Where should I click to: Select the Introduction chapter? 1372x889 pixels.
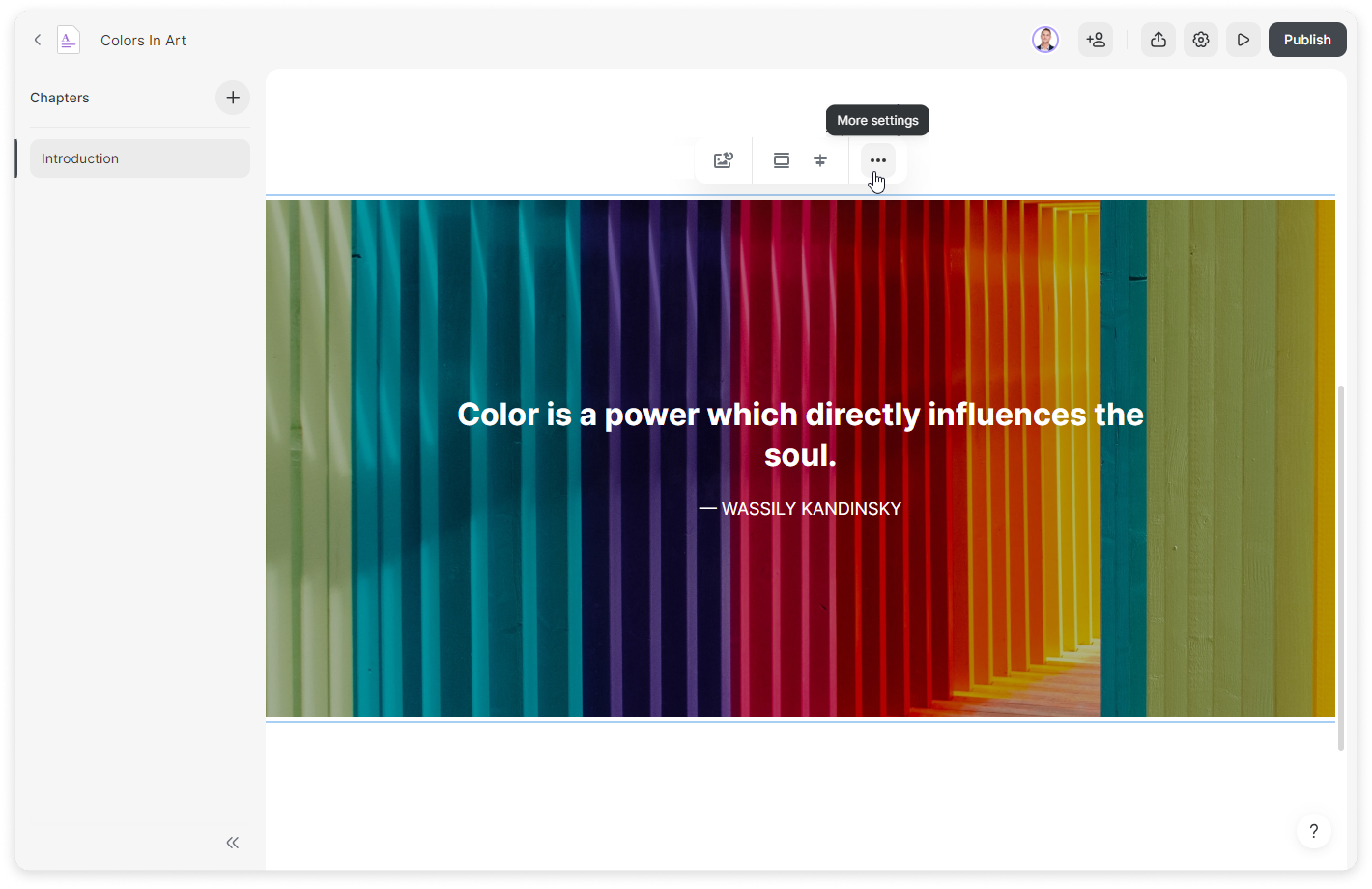[x=140, y=158]
